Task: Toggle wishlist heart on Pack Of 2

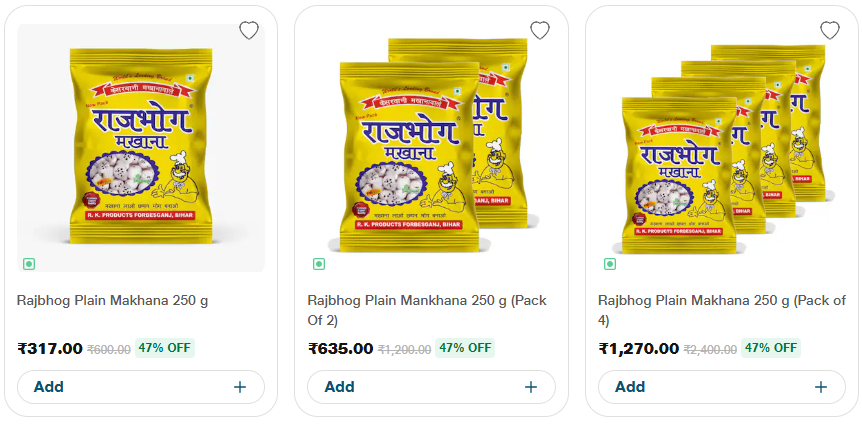Action: pos(540,30)
